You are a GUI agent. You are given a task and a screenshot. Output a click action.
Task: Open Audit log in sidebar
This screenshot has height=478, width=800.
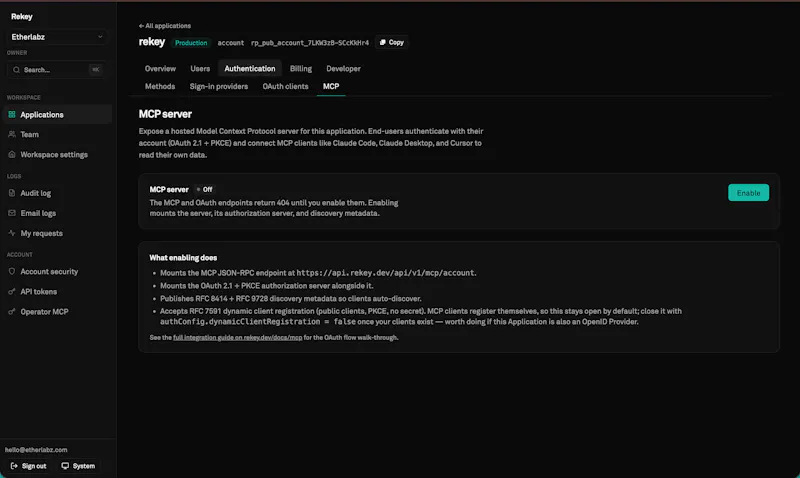click(57, 193)
